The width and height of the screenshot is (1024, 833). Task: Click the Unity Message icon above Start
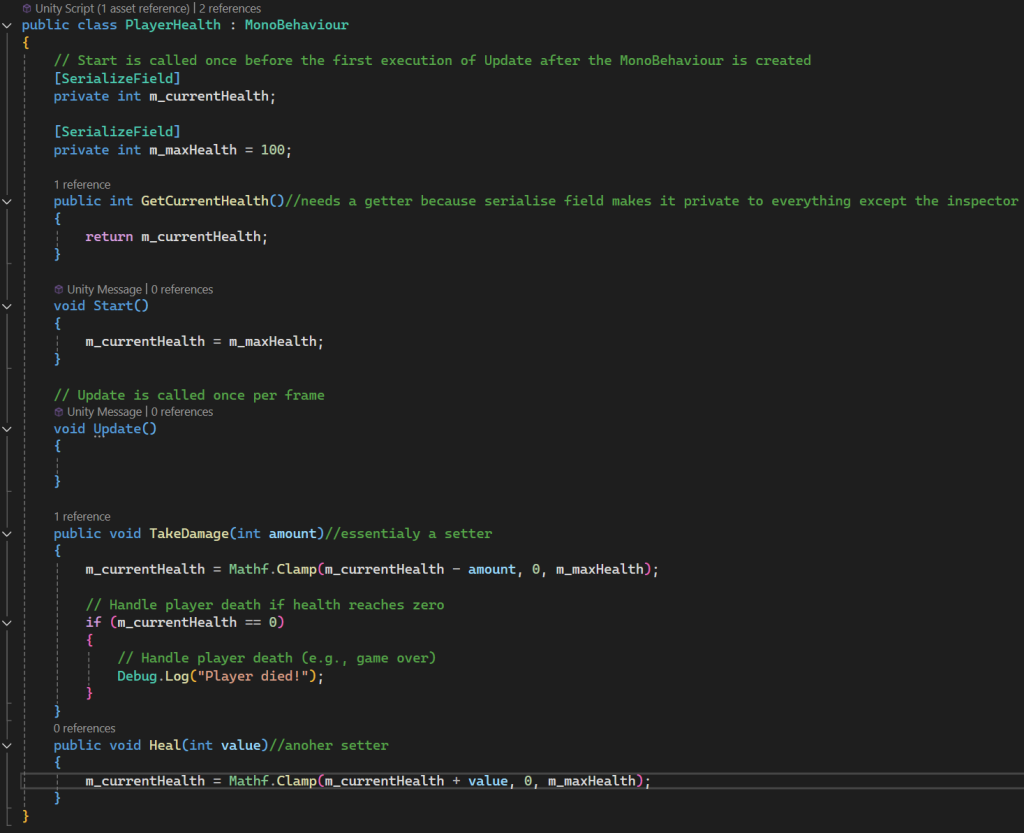click(59, 289)
